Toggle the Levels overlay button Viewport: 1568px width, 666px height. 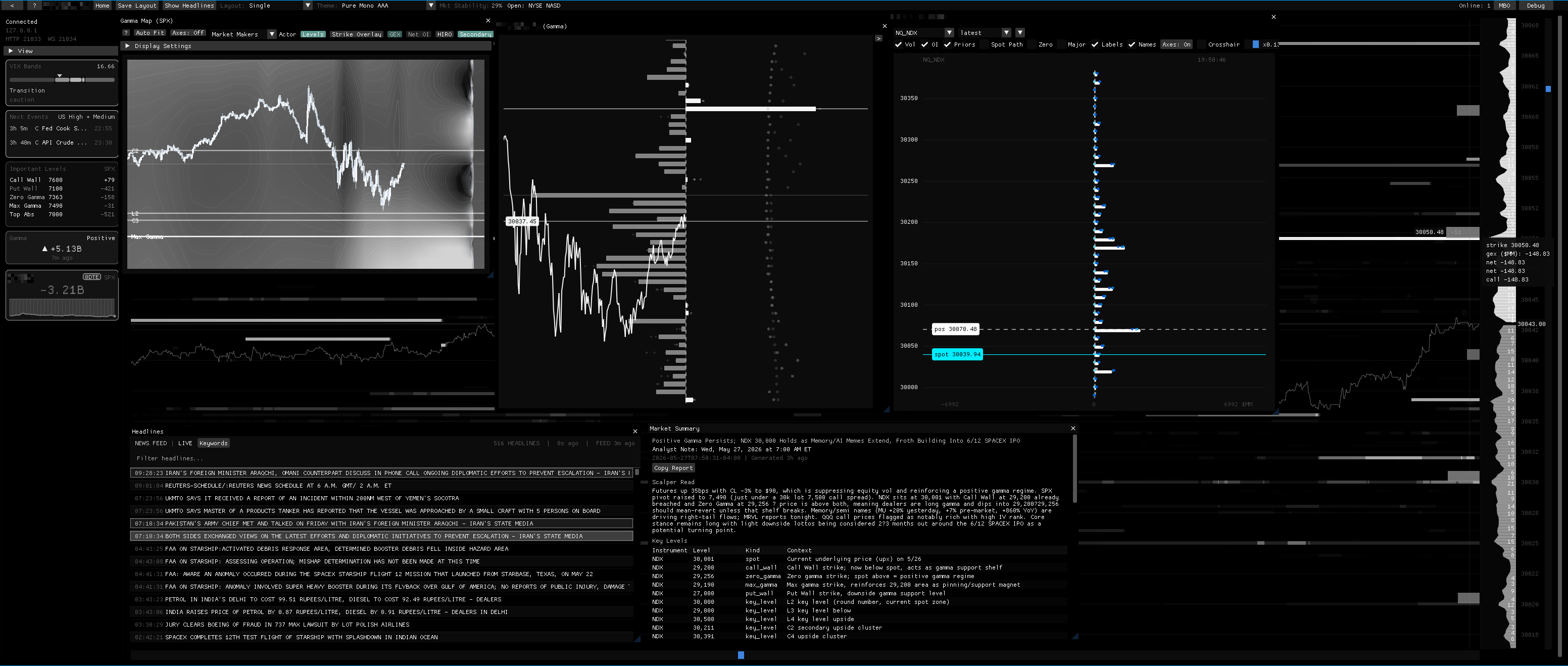pos(313,34)
